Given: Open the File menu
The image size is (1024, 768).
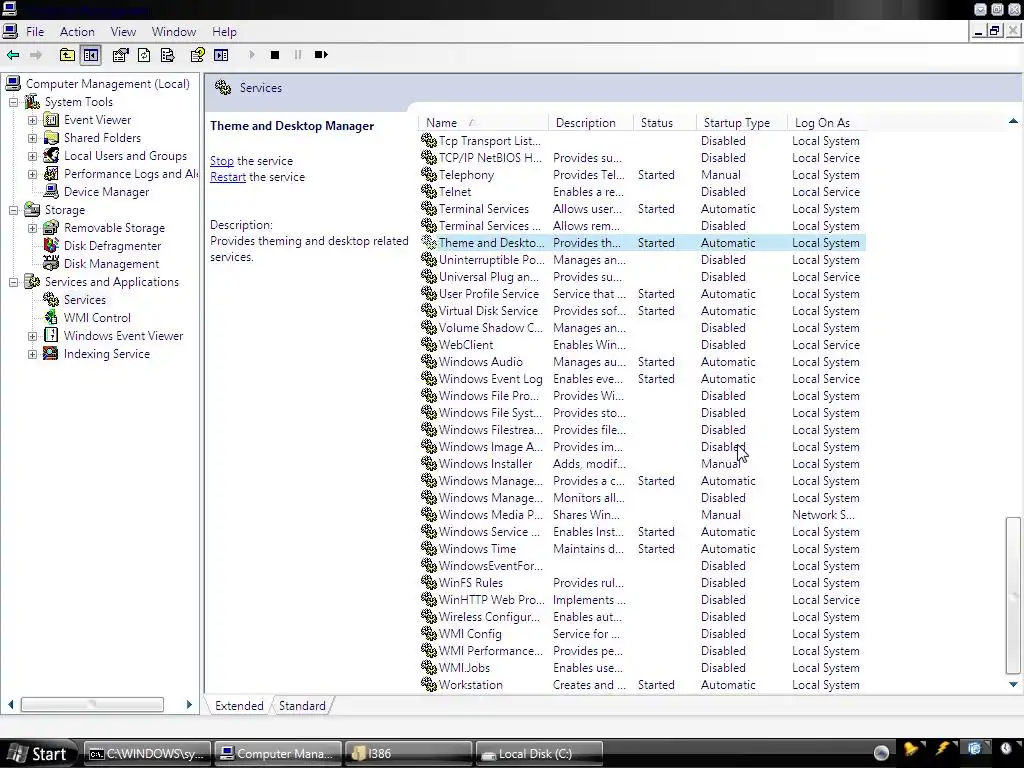Looking at the screenshot, I should pos(35,32).
